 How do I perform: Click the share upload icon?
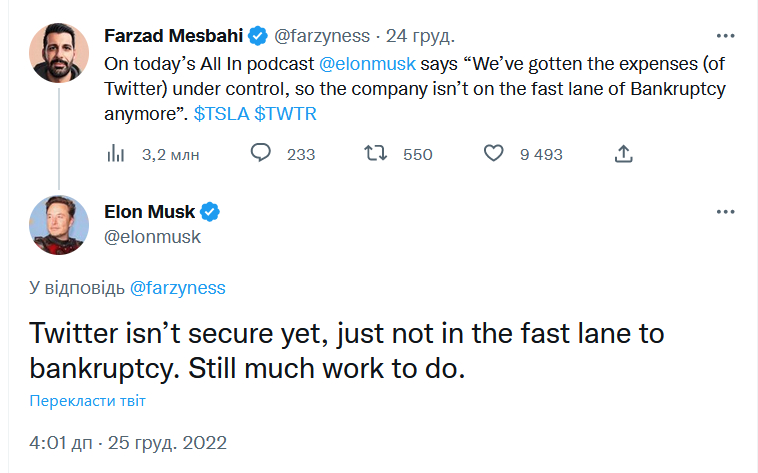pyautogui.click(x=624, y=154)
